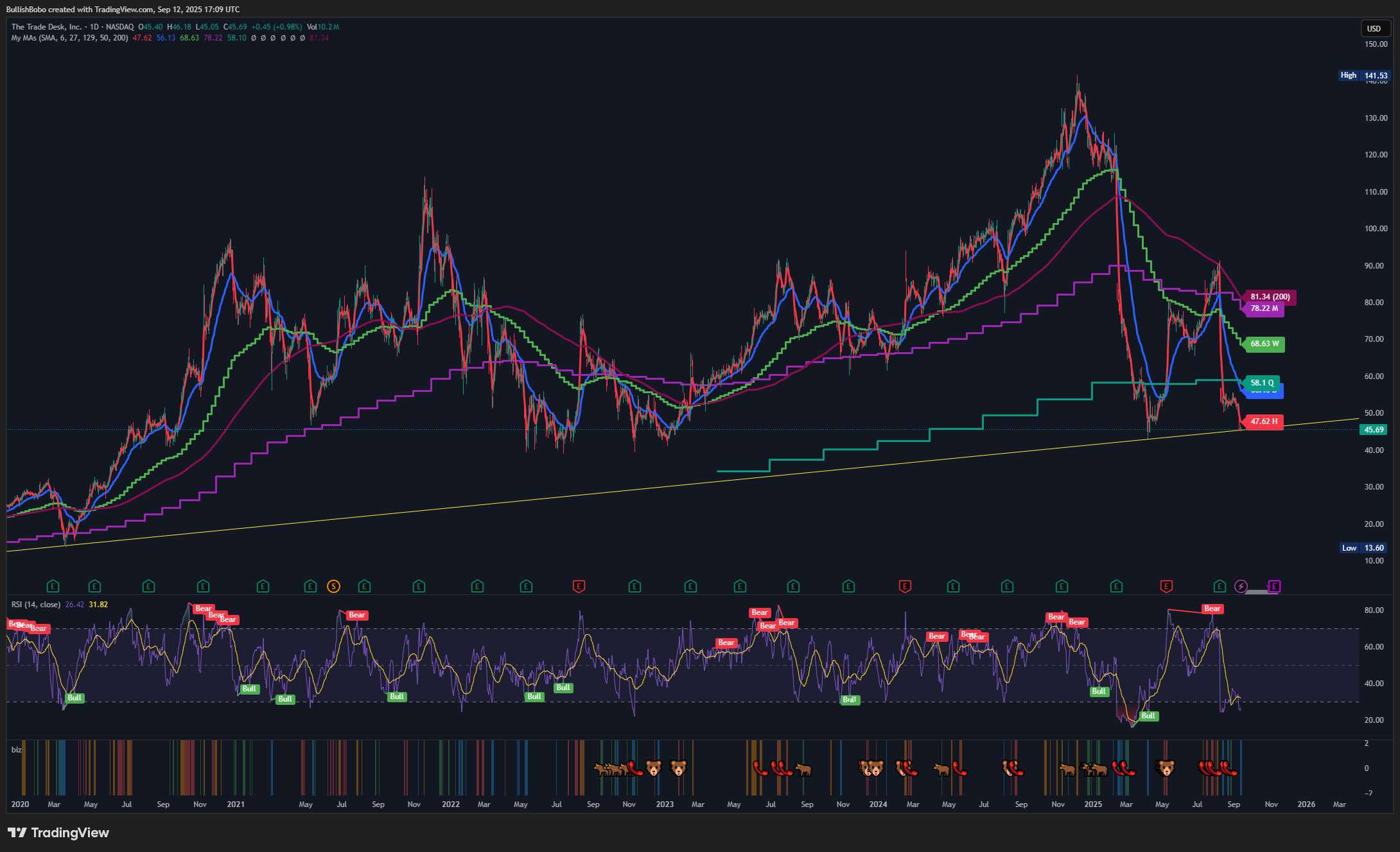The image size is (1400, 852).
Task: Open the earnings marker of August 2023
Action: [793, 586]
